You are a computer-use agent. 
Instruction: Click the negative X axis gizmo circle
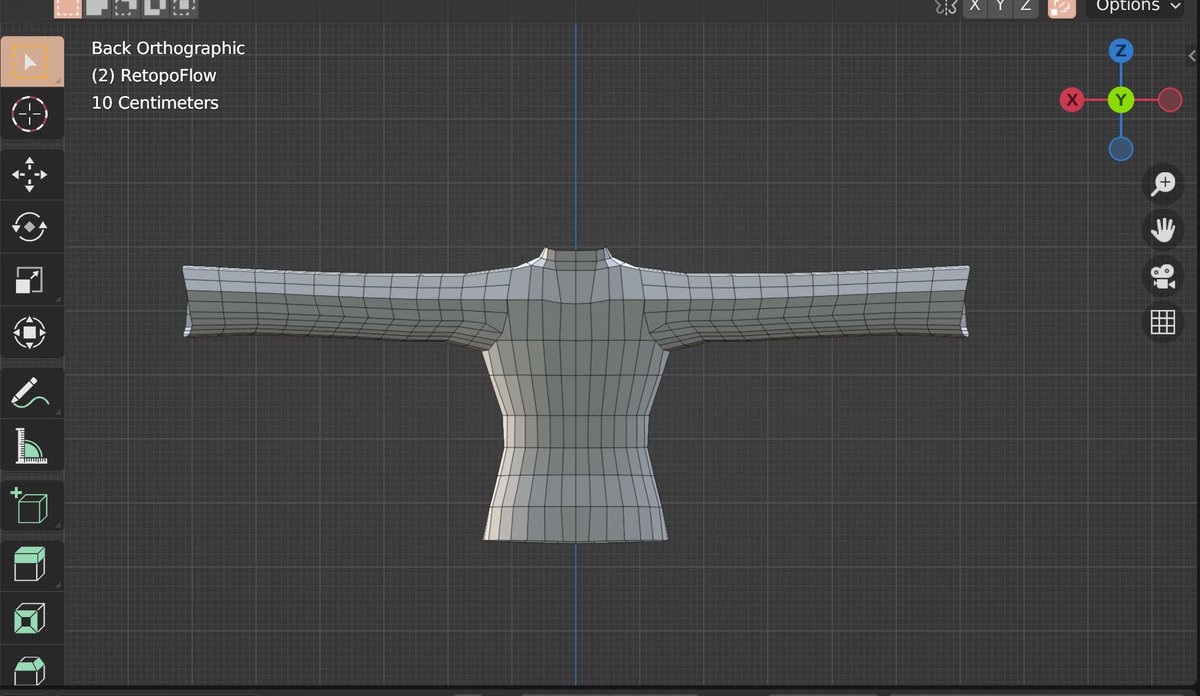coord(1170,100)
